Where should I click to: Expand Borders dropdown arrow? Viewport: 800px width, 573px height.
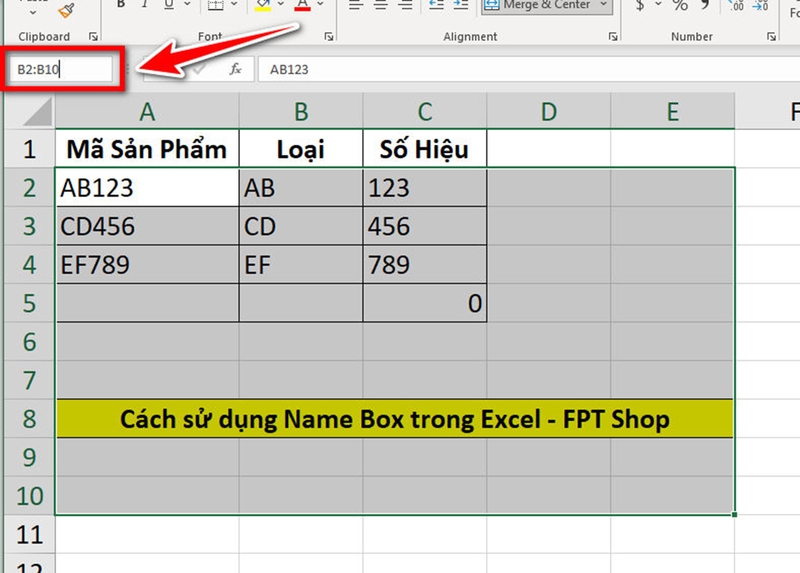click(x=234, y=5)
